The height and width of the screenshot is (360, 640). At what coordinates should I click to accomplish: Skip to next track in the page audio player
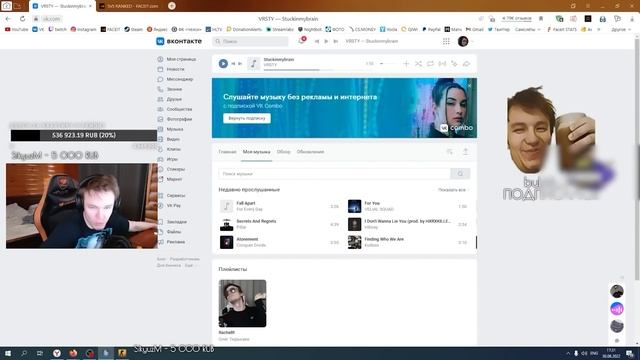tap(240, 64)
